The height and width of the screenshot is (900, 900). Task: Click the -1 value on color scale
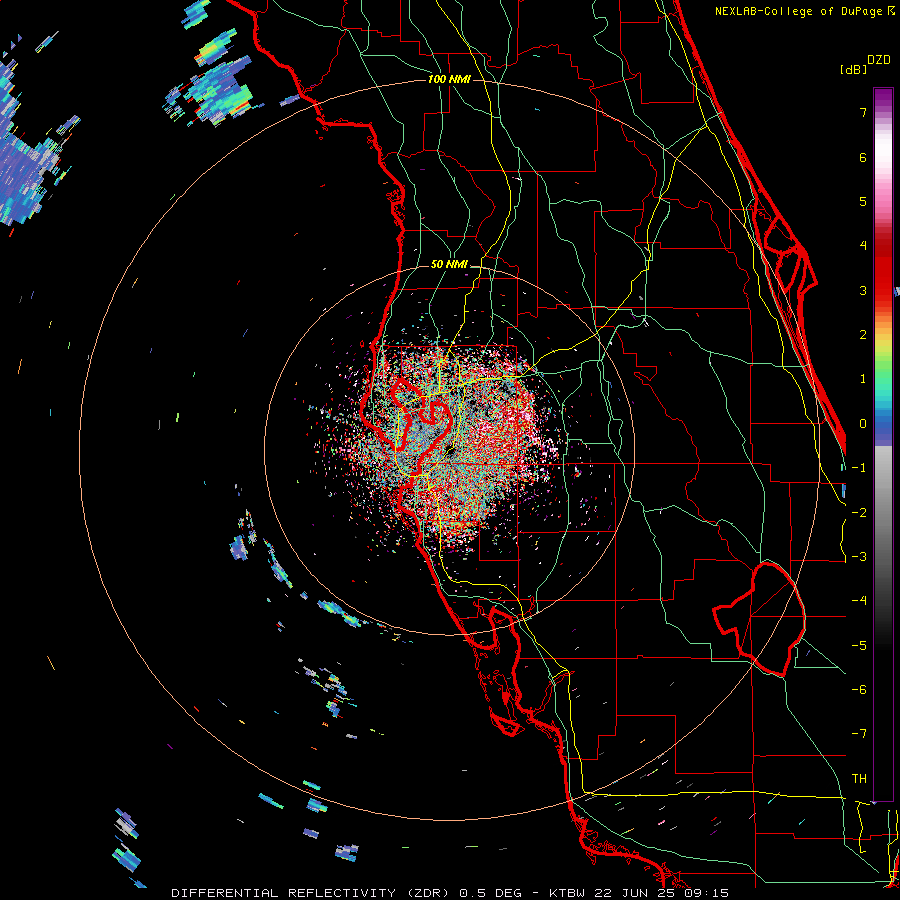point(859,468)
